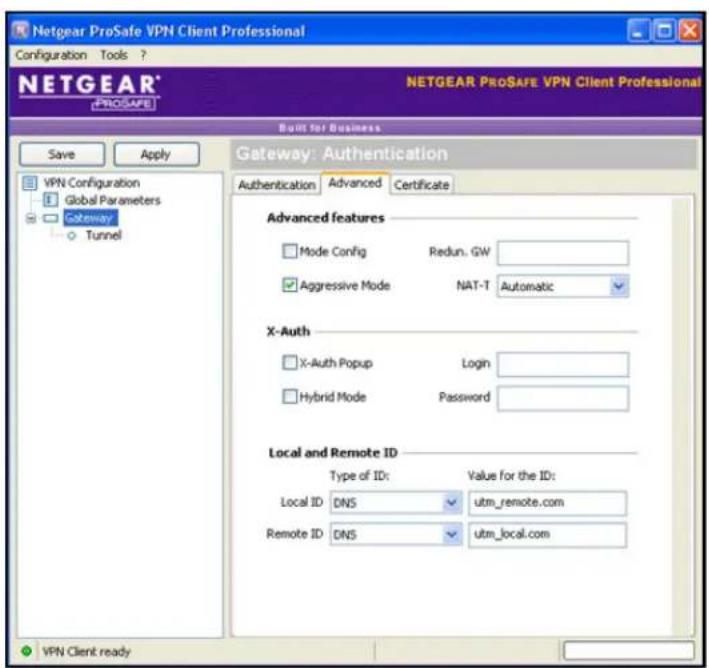The width and height of the screenshot is (709, 668).
Task: Switch to the Authentication tab
Action: 277,185
